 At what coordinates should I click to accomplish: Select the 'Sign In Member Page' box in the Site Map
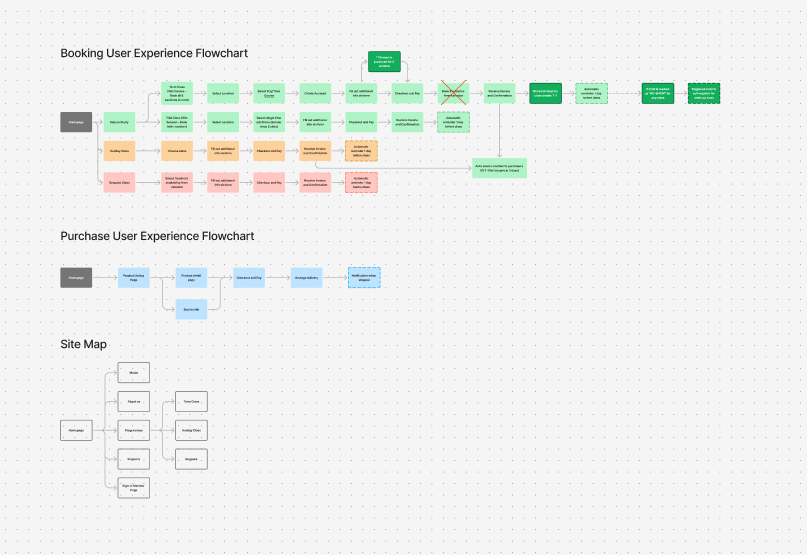point(134,488)
